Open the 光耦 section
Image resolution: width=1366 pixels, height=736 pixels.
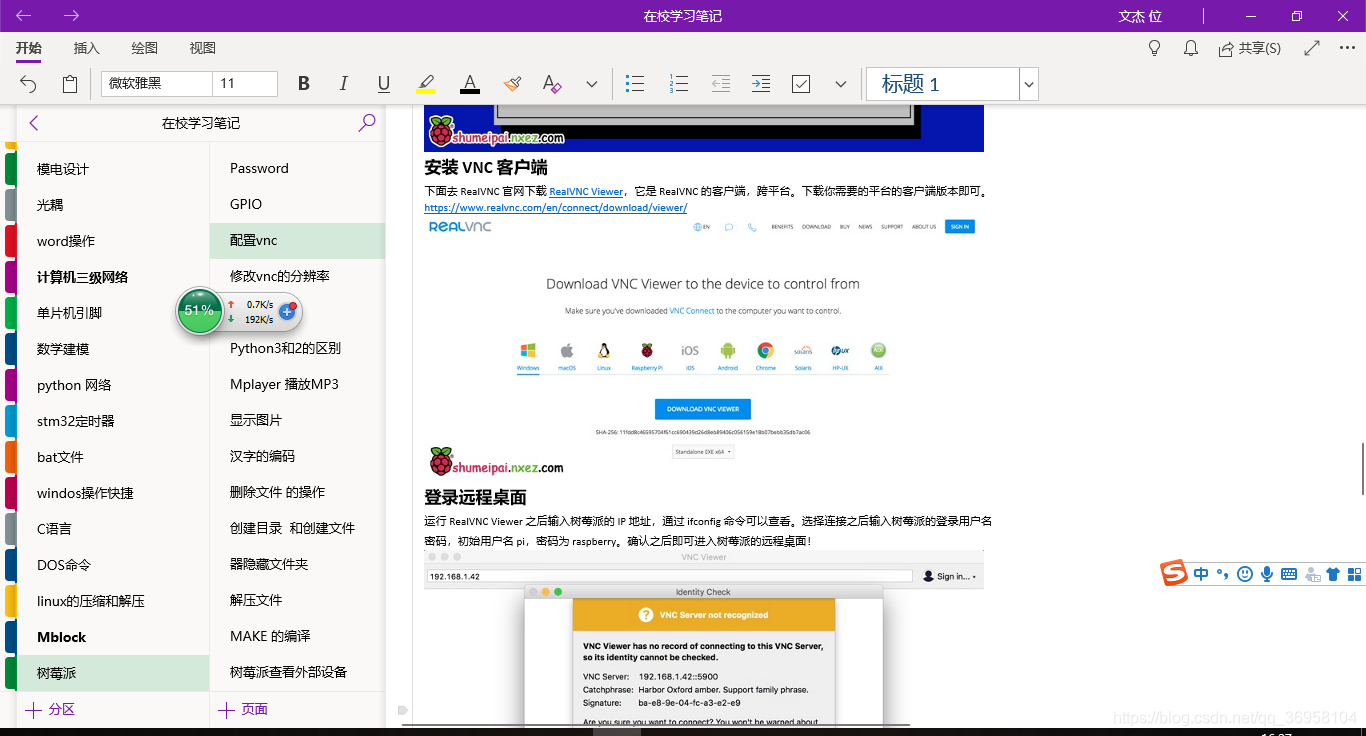113,205
